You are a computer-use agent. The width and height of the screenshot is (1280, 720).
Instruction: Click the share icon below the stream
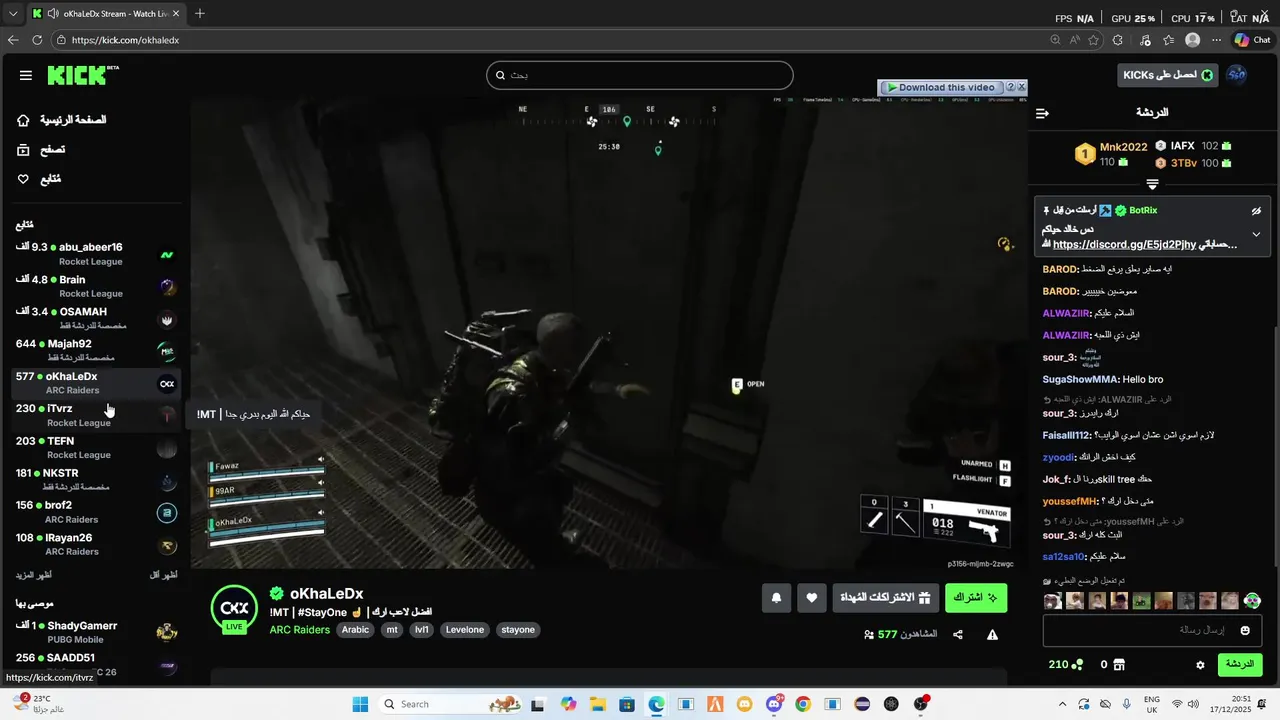958,634
